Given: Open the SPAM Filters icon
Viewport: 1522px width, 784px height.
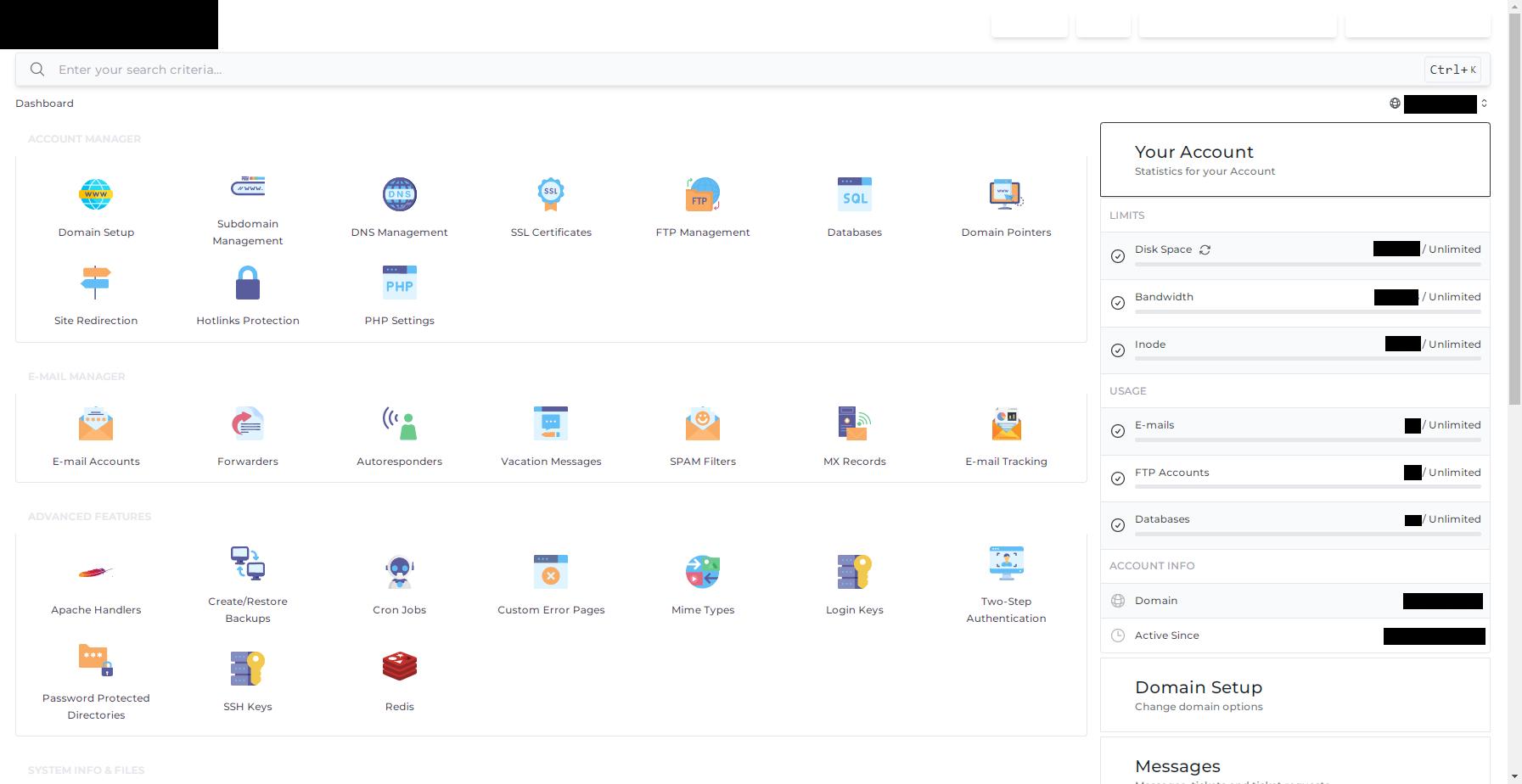Looking at the screenshot, I should coord(702,423).
